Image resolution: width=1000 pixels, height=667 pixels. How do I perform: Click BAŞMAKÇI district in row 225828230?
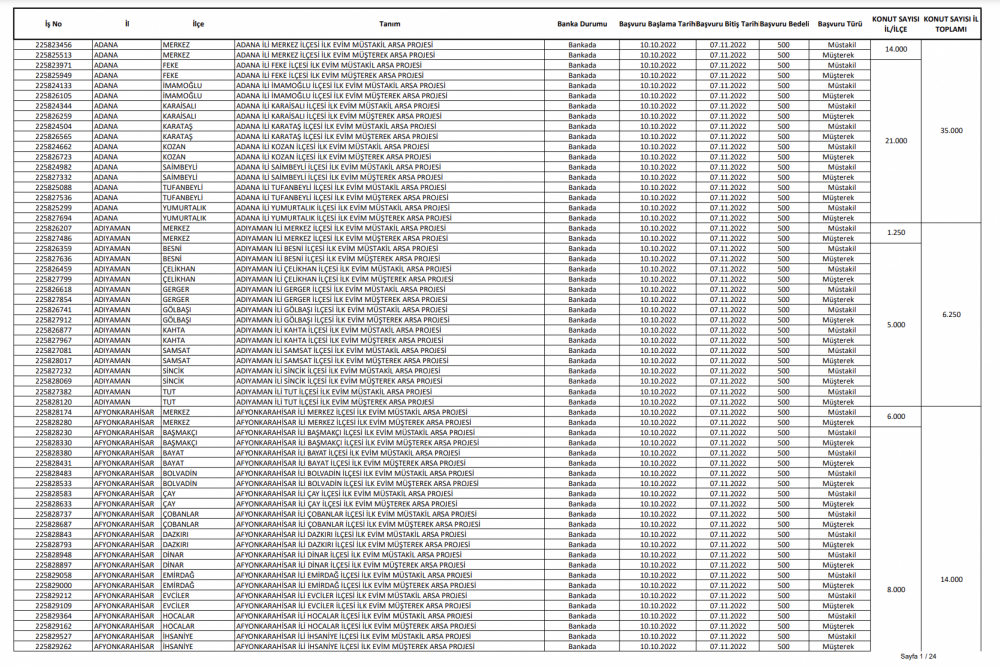180,432
